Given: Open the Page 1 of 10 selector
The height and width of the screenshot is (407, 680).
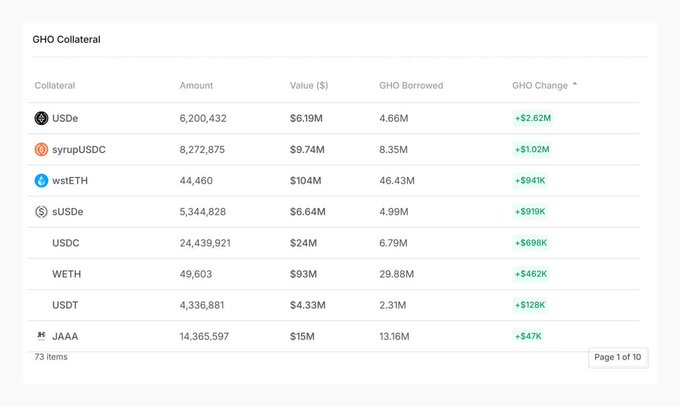Looking at the screenshot, I should tap(618, 357).
